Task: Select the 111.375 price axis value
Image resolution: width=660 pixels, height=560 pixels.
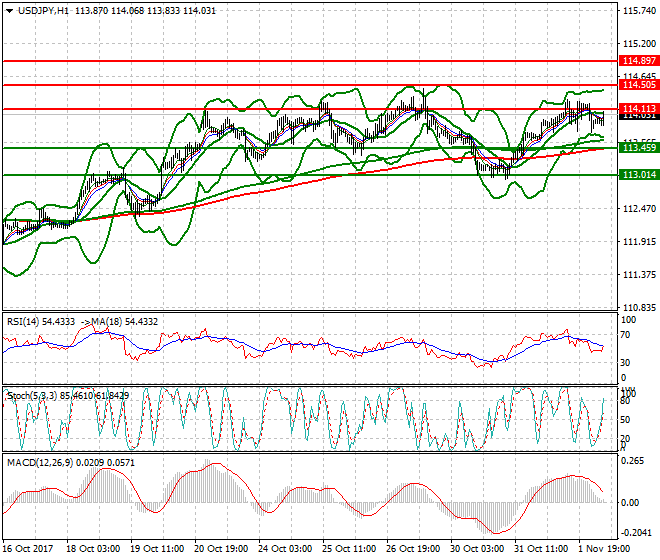Action: pos(639,275)
